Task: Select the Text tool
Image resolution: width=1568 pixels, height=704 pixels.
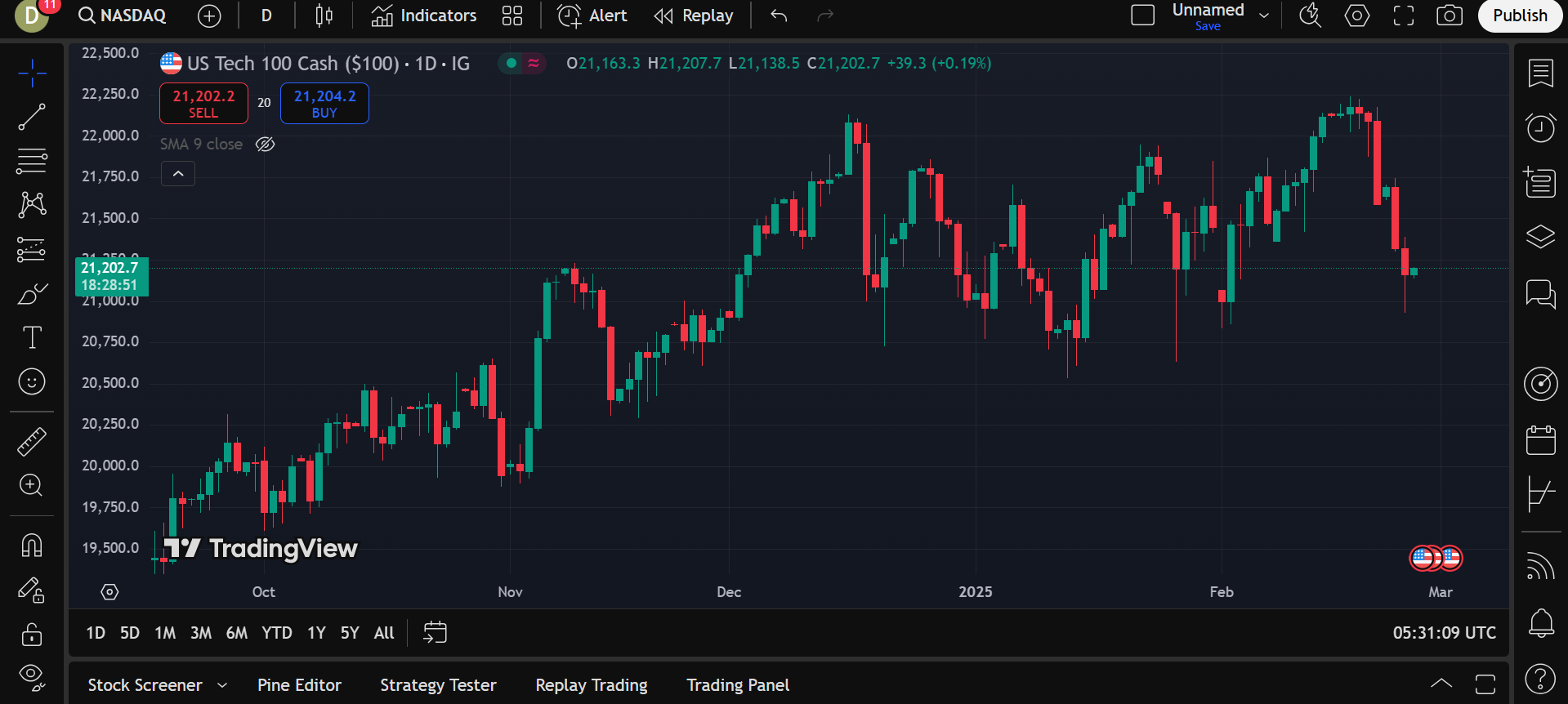Action: [x=32, y=337]
